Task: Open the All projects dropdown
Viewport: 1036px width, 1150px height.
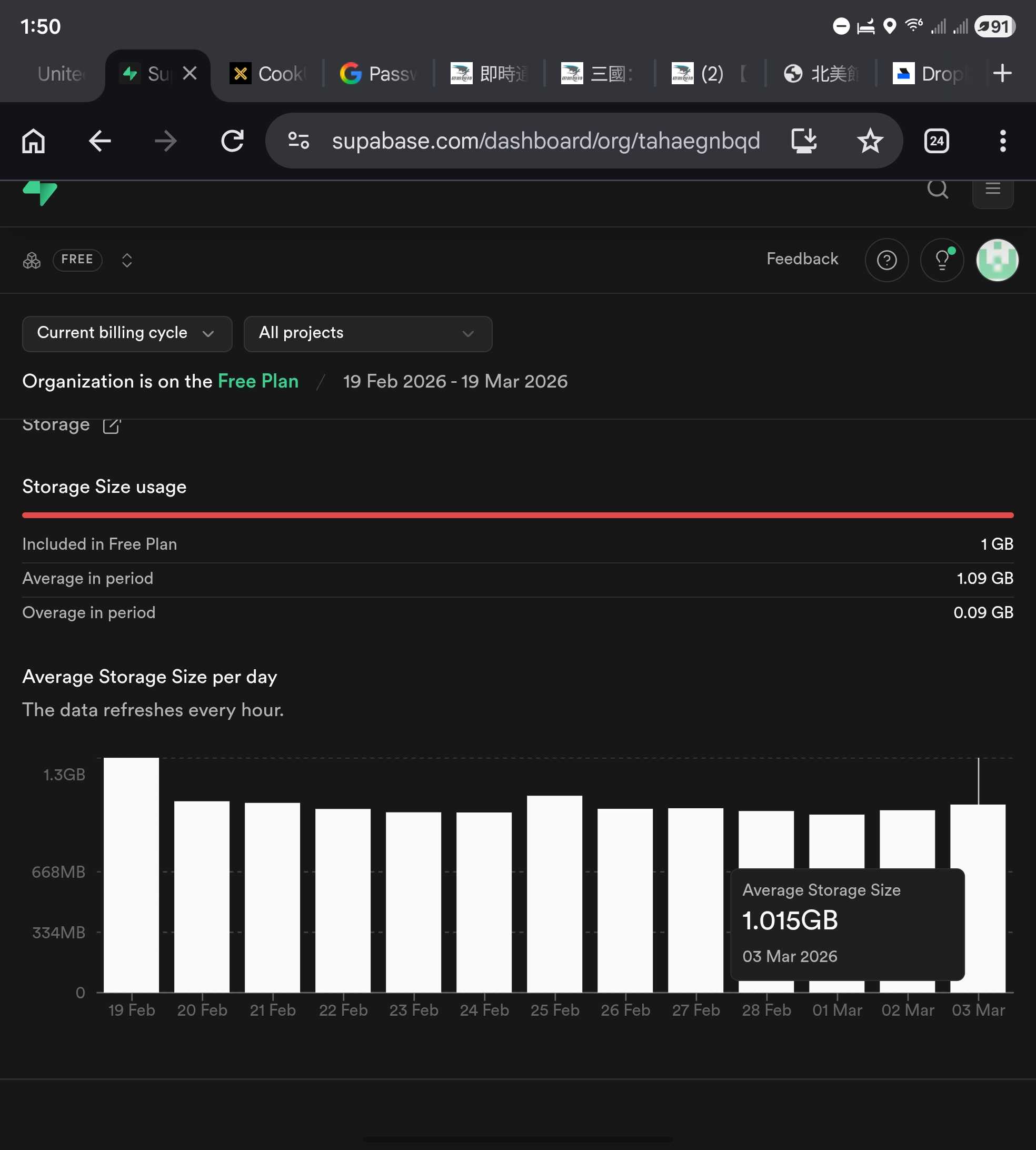Action: click(x=367, y=334)
